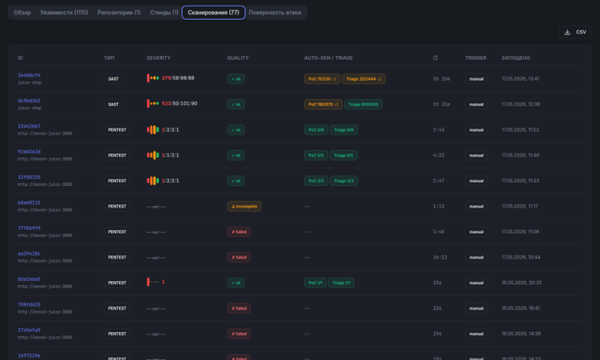Viewport: 600px width, 360px height.
Task: Download the scans as CSV
Action: point(575,32)
